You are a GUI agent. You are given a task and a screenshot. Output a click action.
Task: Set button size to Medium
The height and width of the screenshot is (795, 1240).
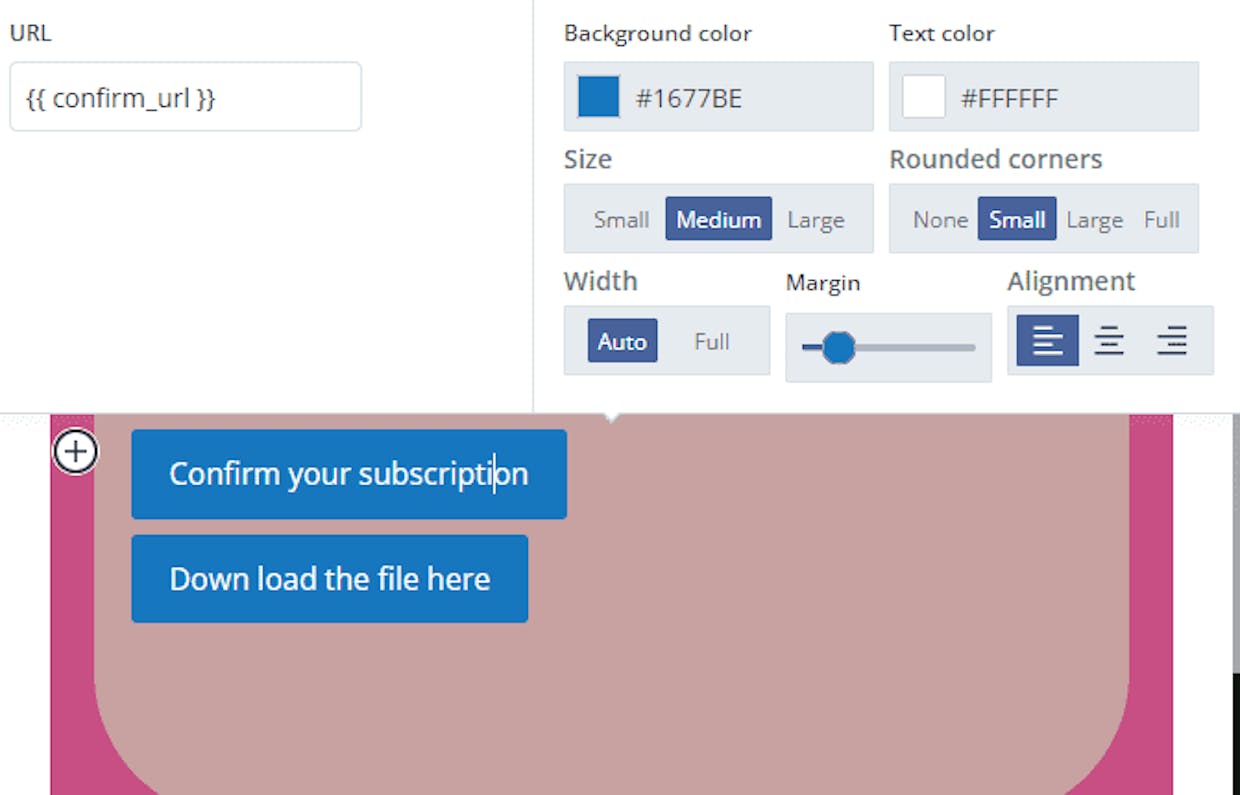pos(719,219)
